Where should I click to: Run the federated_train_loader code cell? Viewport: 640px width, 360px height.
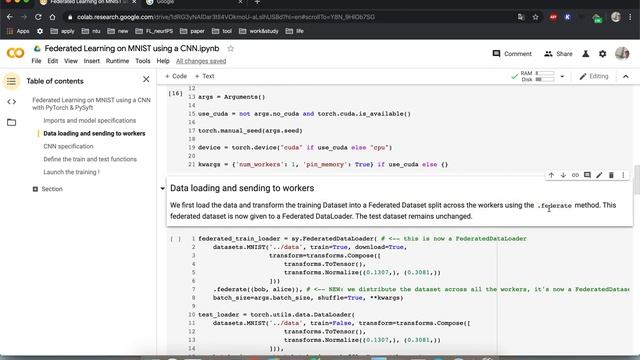(176, 239)
